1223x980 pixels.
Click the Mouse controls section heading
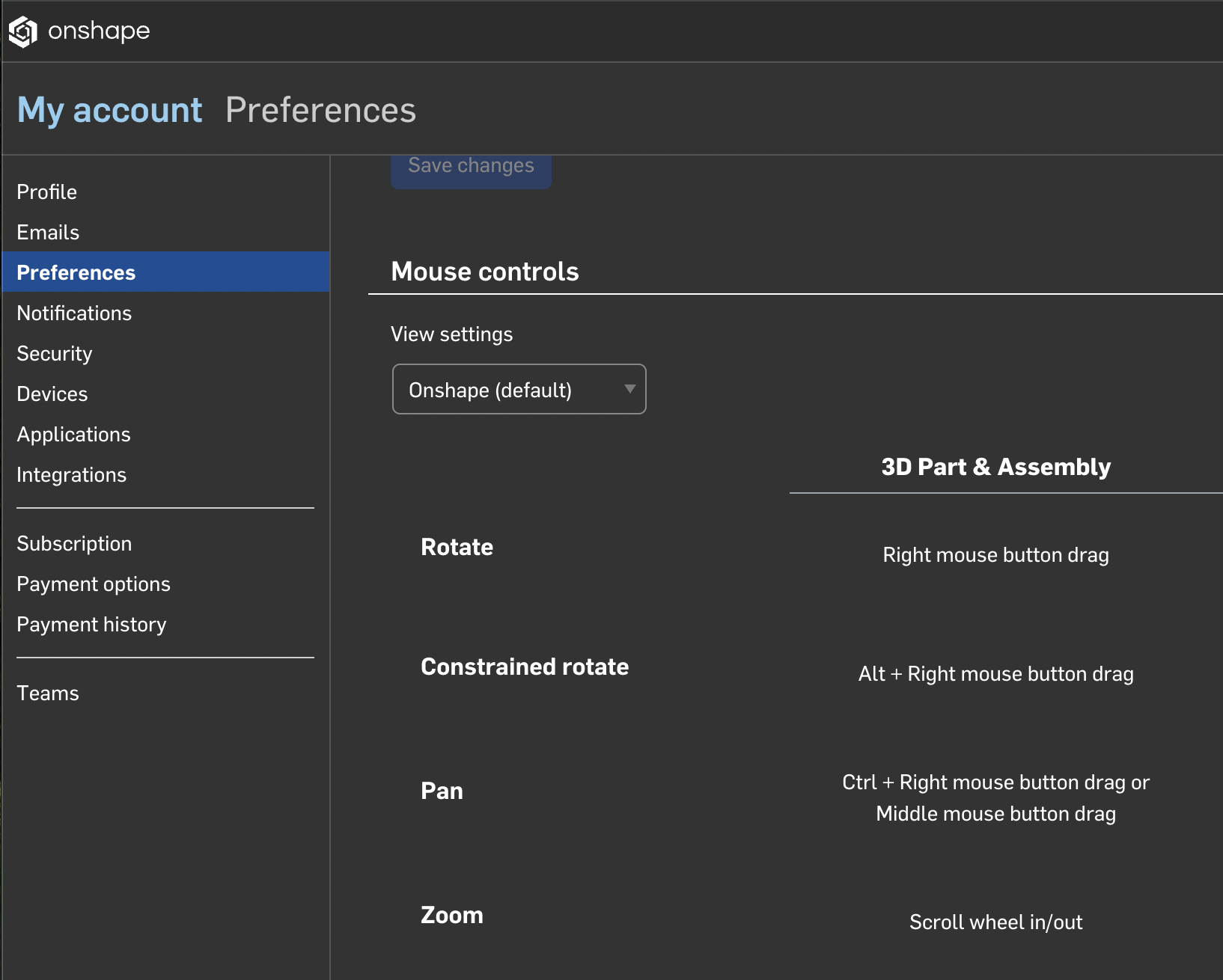coord(484,272)
